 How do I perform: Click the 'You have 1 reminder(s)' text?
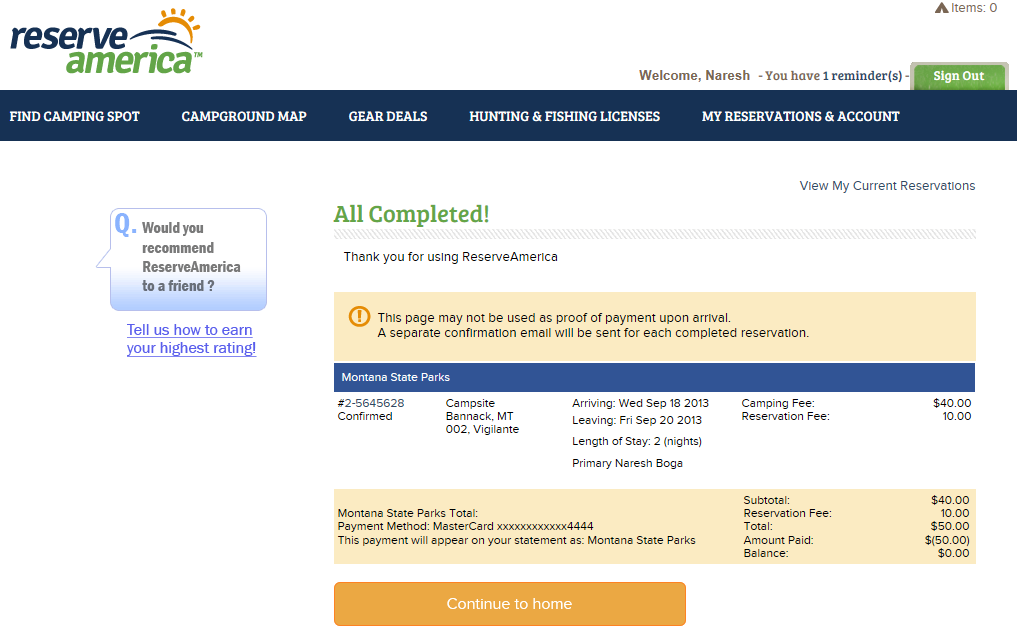(x=833, y=76)
